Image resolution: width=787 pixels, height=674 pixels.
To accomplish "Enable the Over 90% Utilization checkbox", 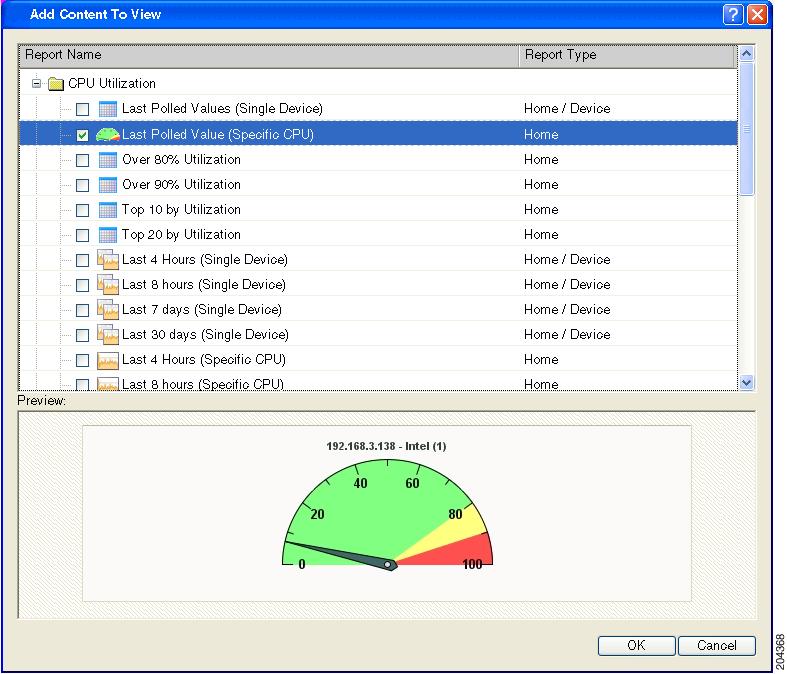I will (82, 185).
